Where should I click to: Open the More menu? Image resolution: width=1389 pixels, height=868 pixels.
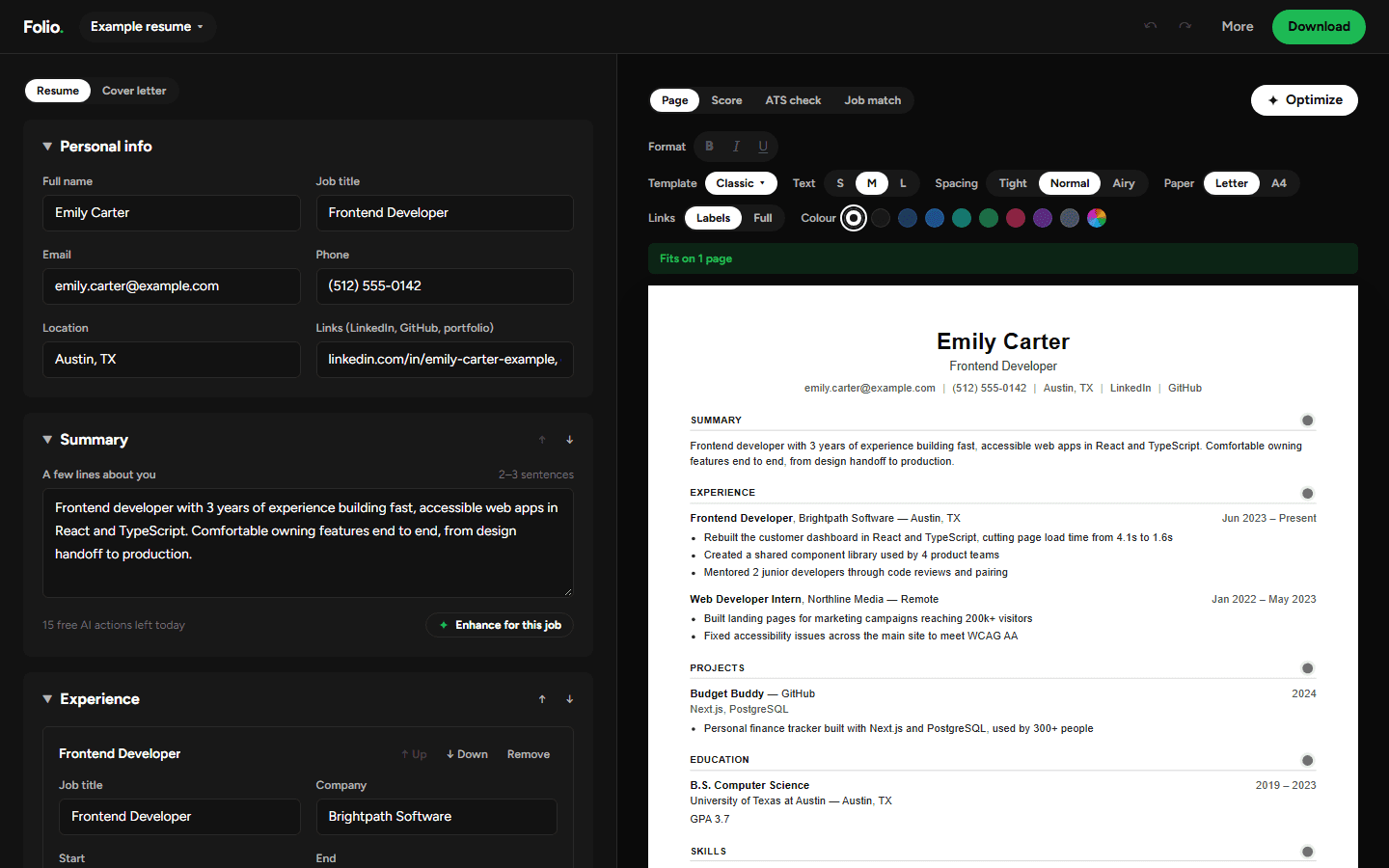[1238, 27]
